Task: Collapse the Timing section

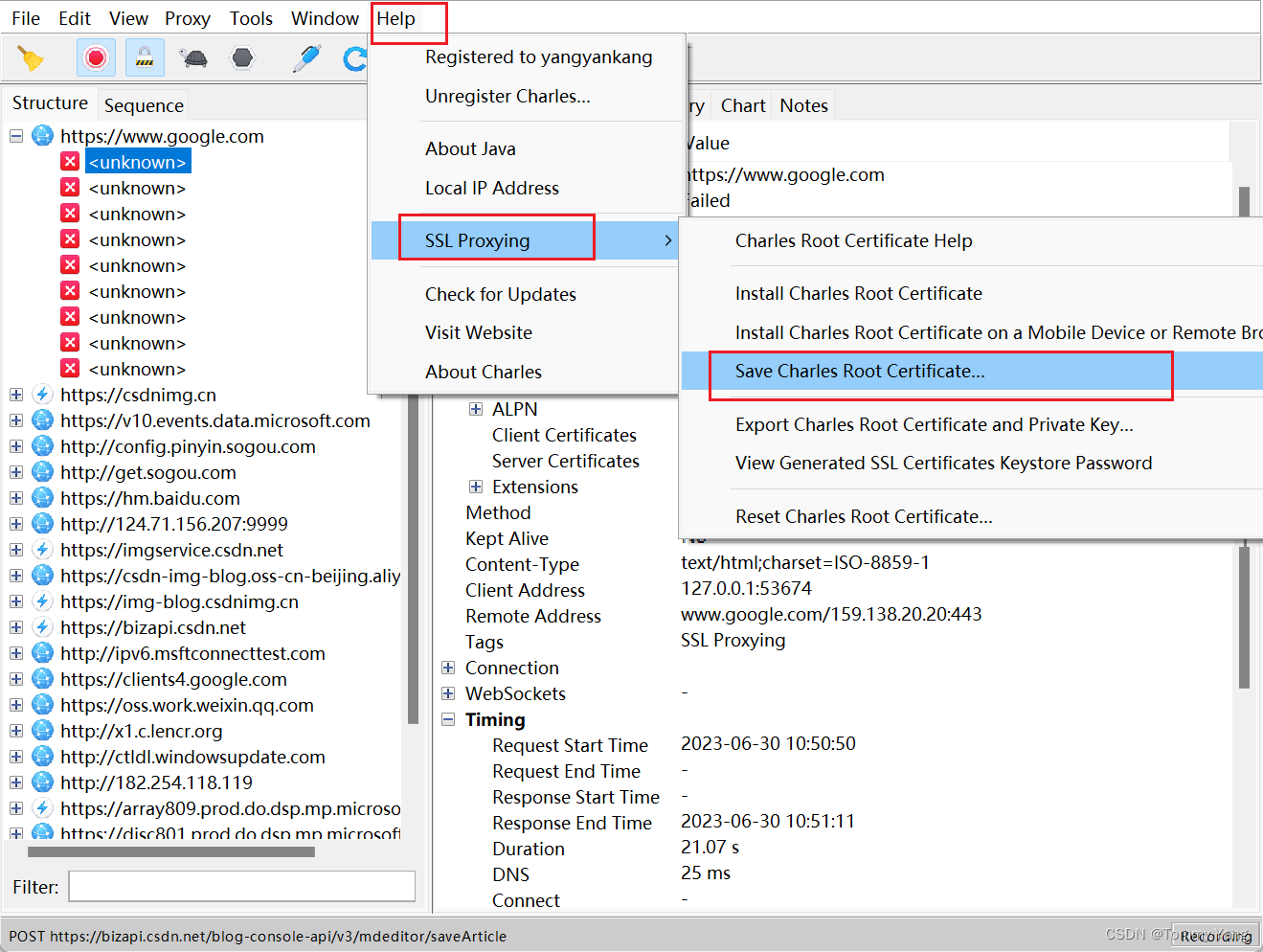Action: point(448,719)
